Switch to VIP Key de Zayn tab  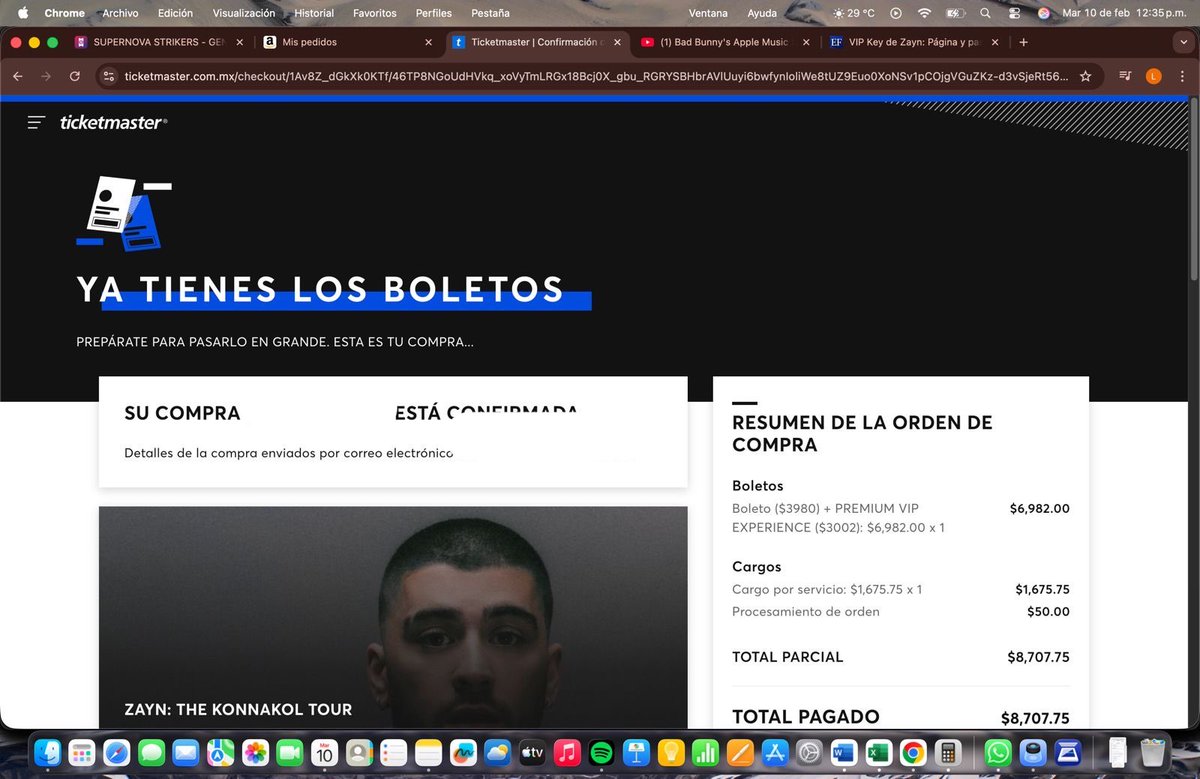913,42
